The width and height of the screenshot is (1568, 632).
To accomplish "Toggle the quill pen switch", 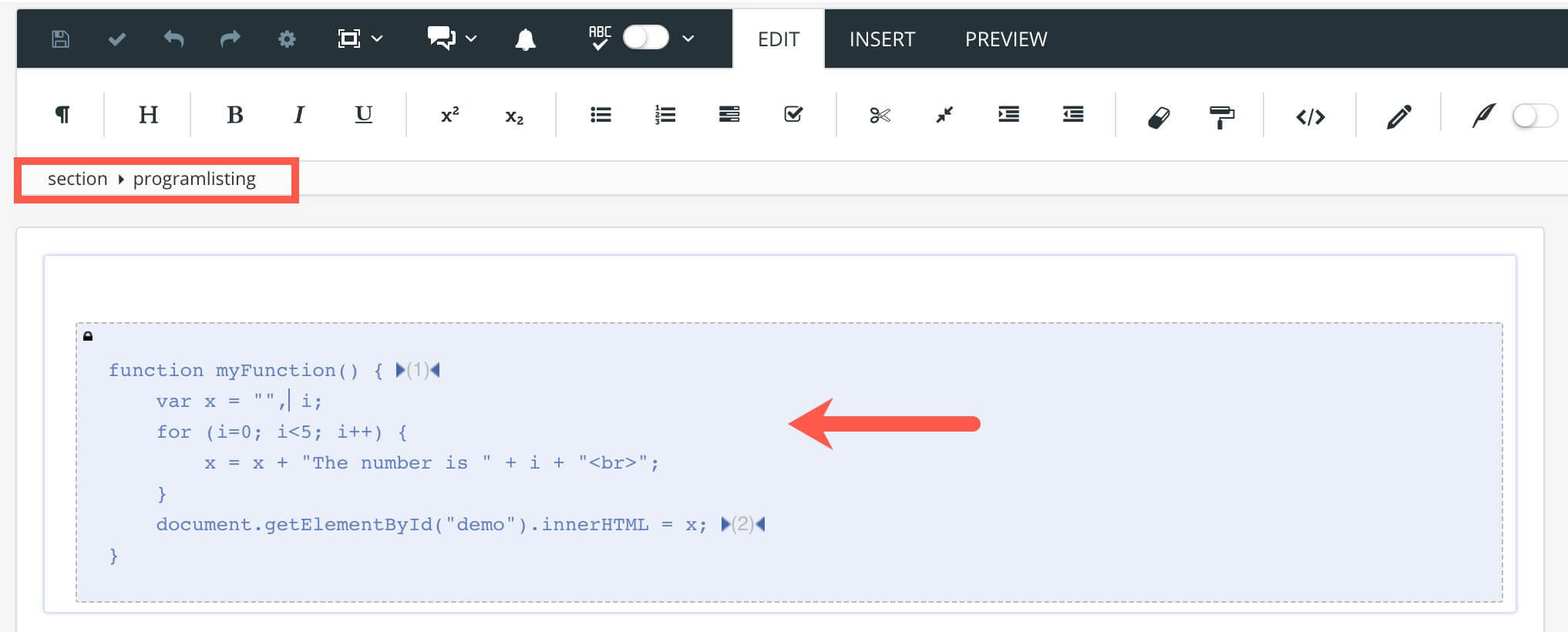I will [x=1534, y=116].
